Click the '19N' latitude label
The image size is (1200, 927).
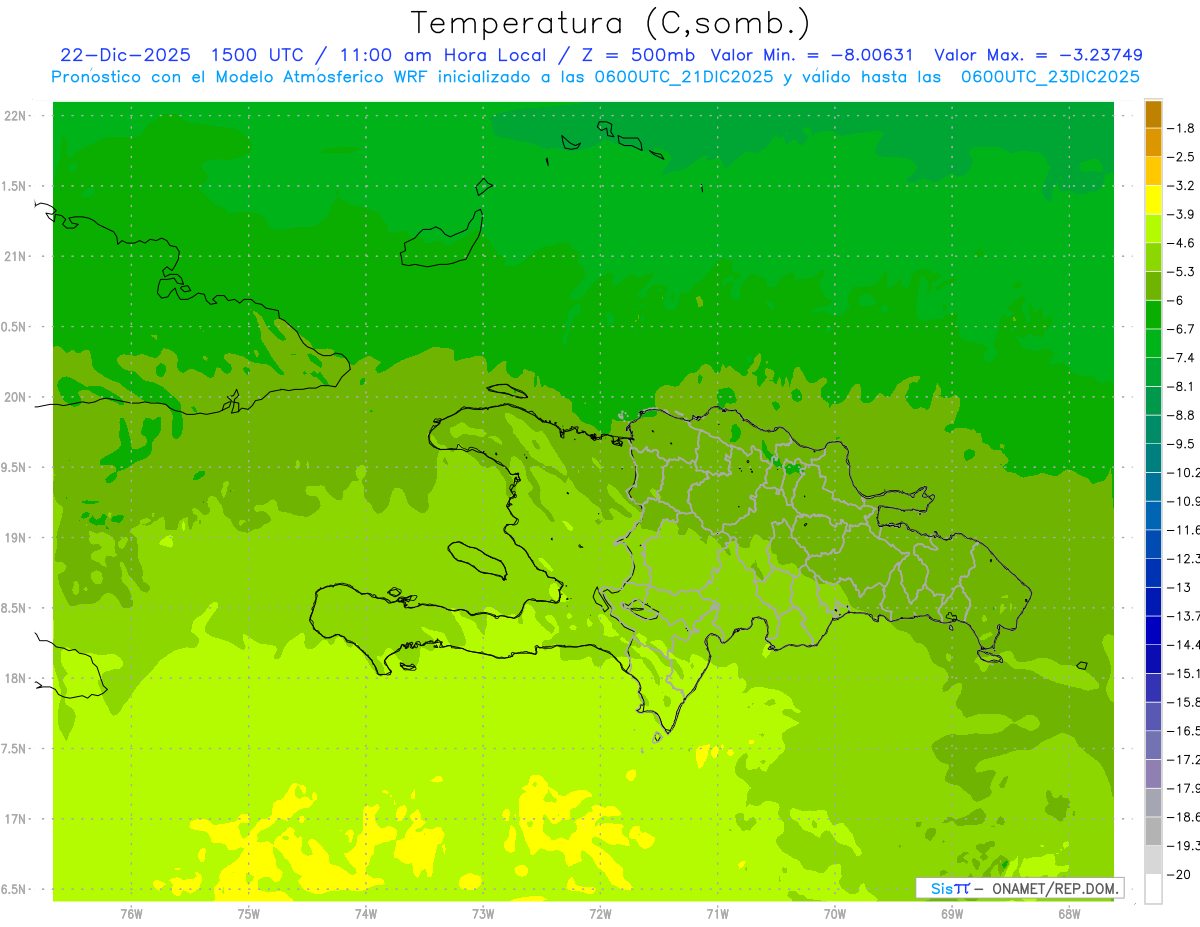(16, 538)
